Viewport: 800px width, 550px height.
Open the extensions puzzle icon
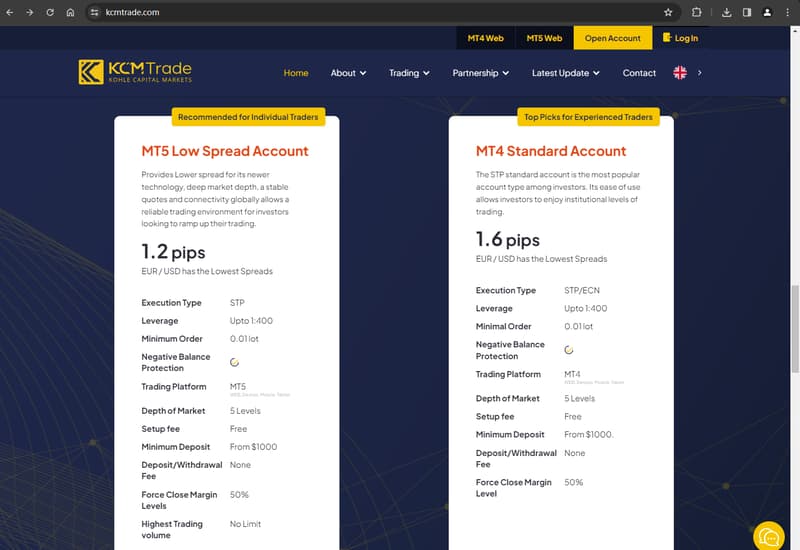696,12
